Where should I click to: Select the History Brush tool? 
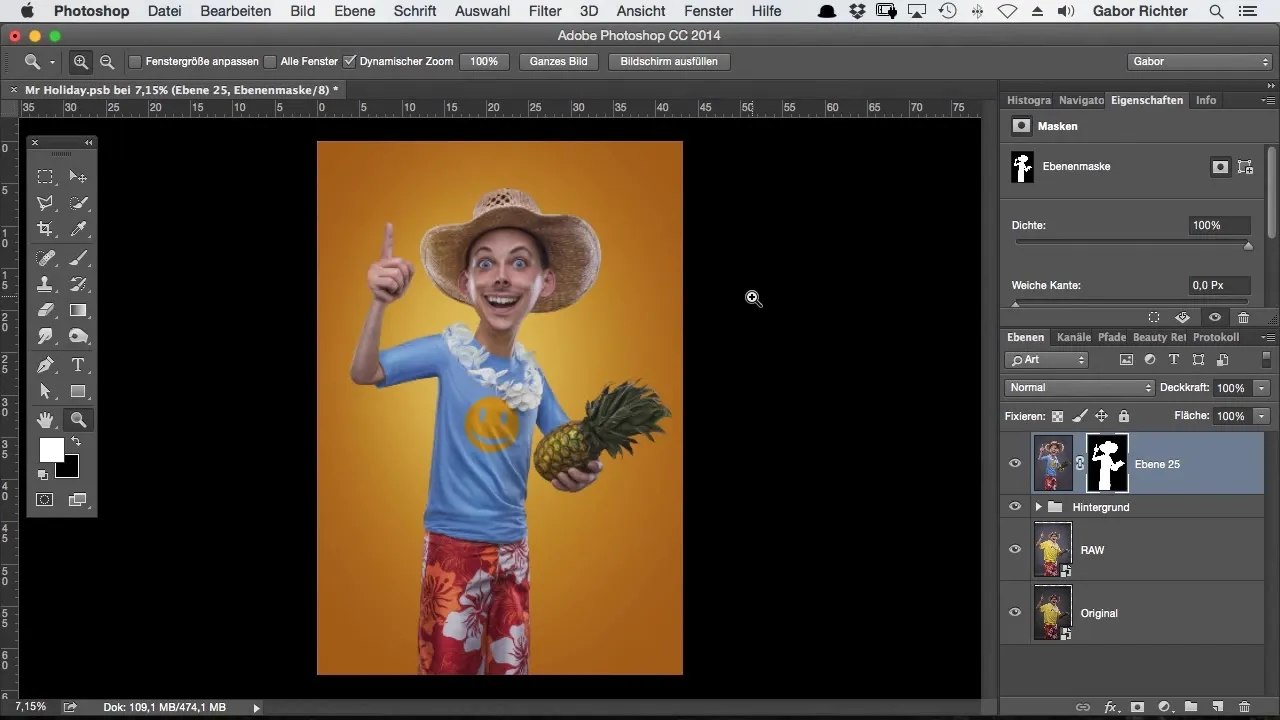(x=78, y=284)
